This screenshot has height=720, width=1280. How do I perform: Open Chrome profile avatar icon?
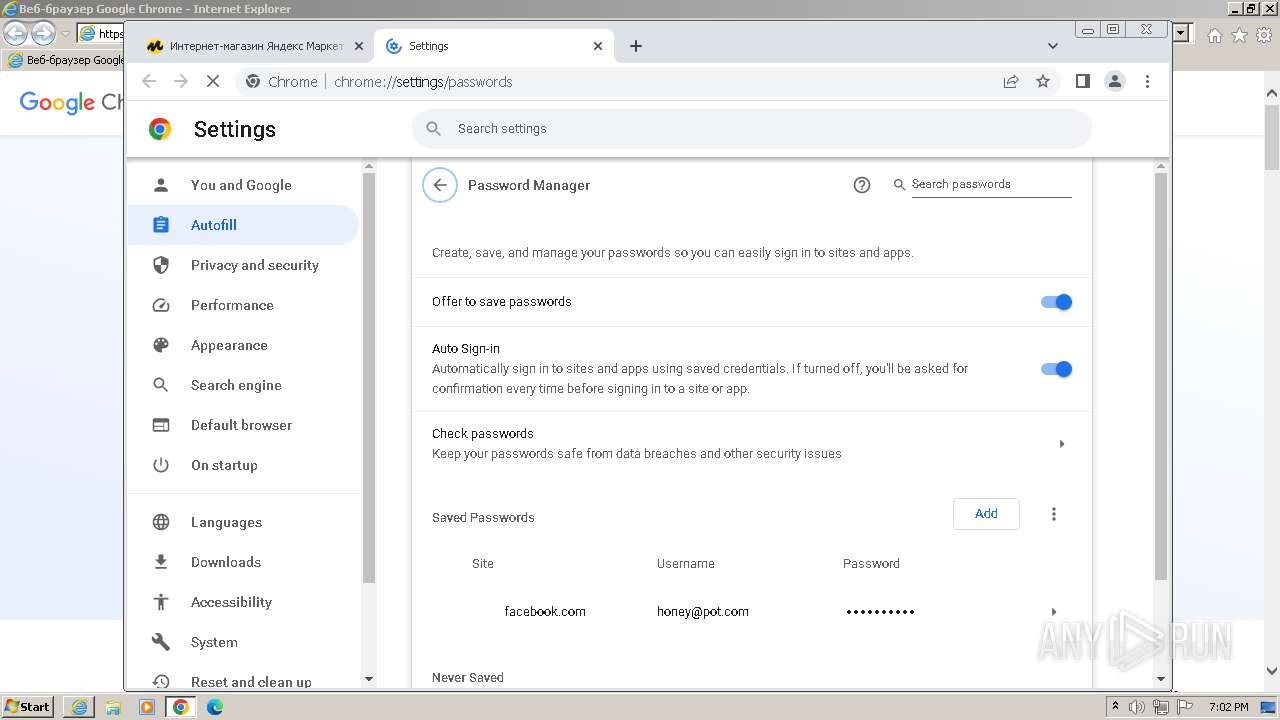coord(1115,82)
